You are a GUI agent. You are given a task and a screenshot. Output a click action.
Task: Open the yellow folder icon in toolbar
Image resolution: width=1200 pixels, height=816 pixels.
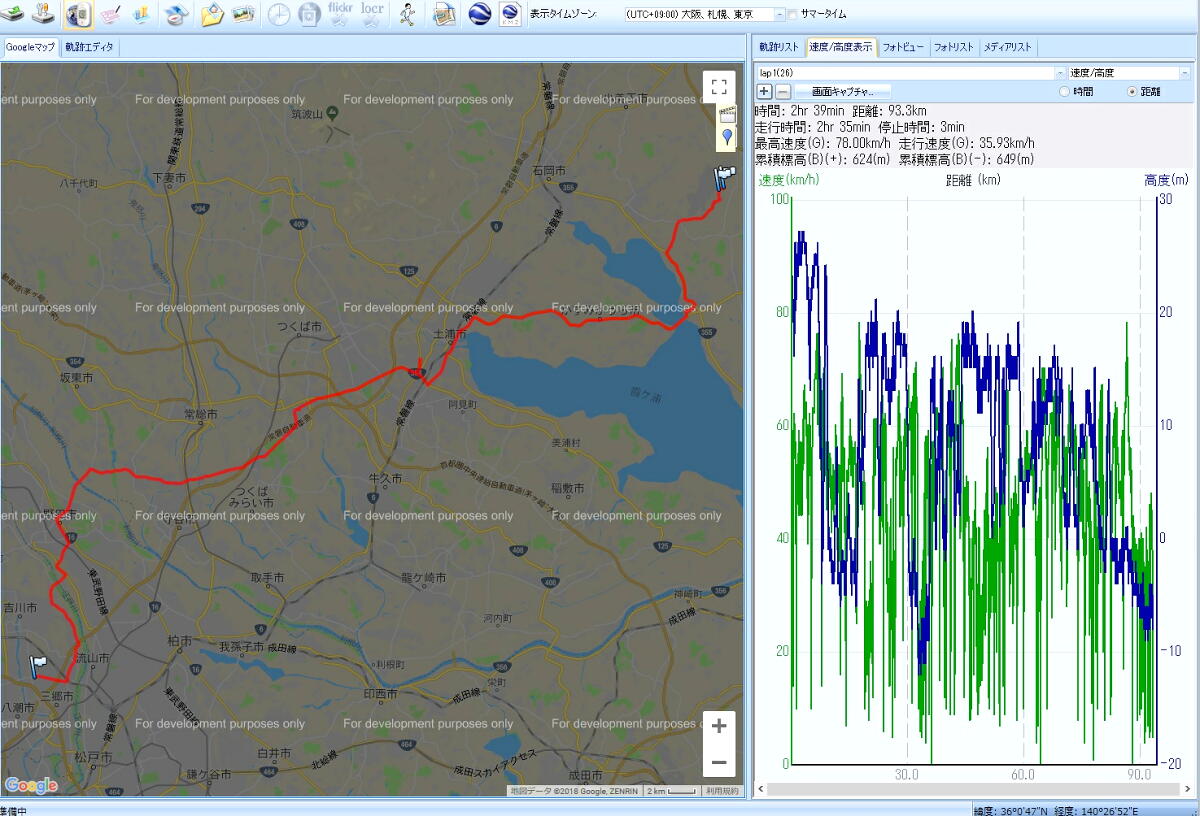[212, 14]
